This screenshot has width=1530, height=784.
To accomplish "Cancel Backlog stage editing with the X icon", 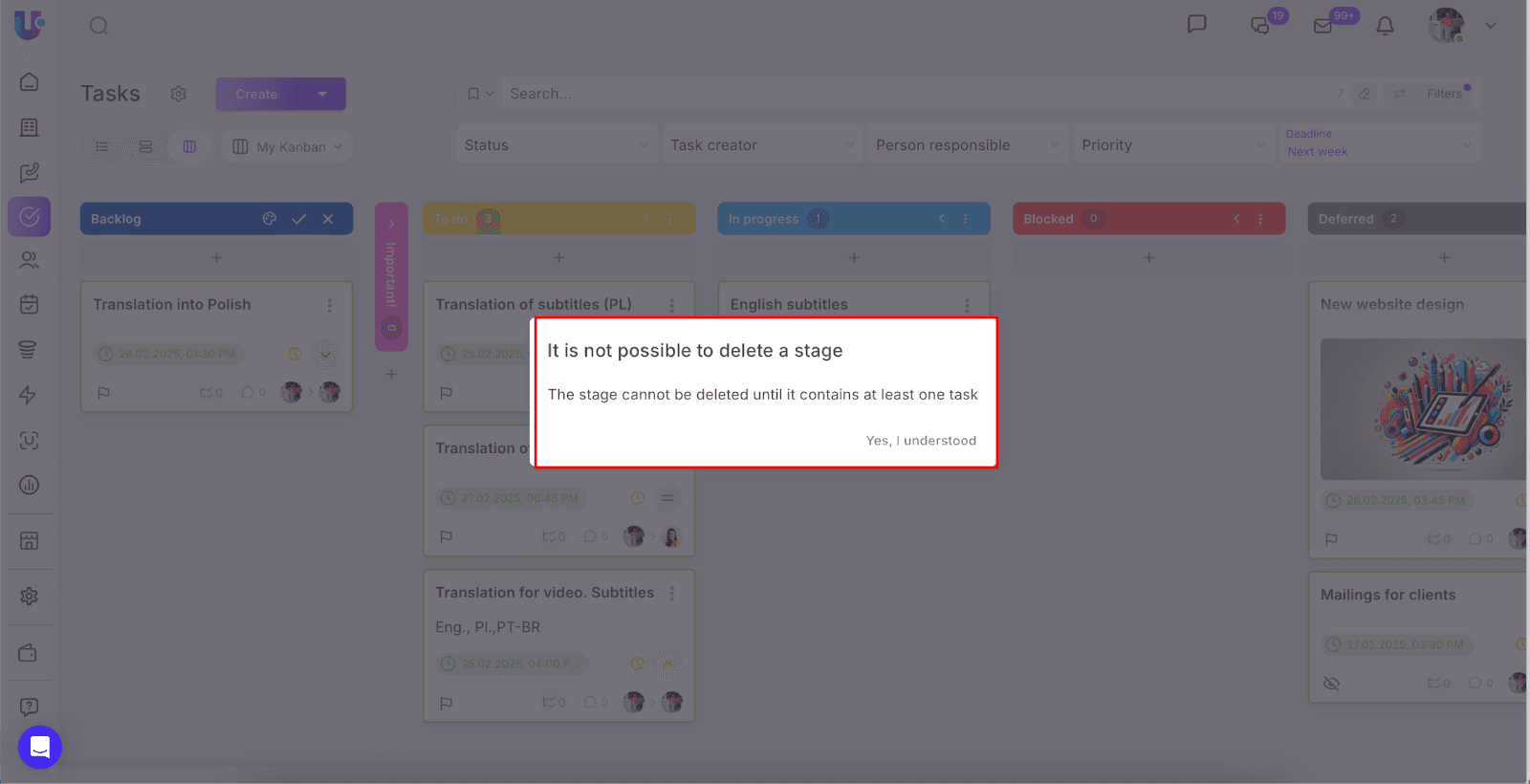I will [328, 219].
